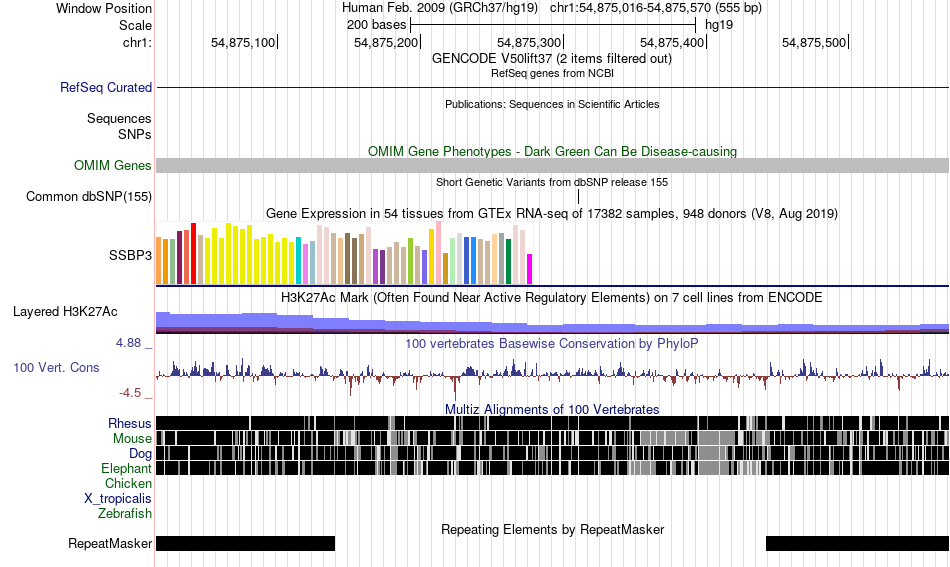Select the Chicken species label
Screen dimensions: 950x567
[128, 483]
